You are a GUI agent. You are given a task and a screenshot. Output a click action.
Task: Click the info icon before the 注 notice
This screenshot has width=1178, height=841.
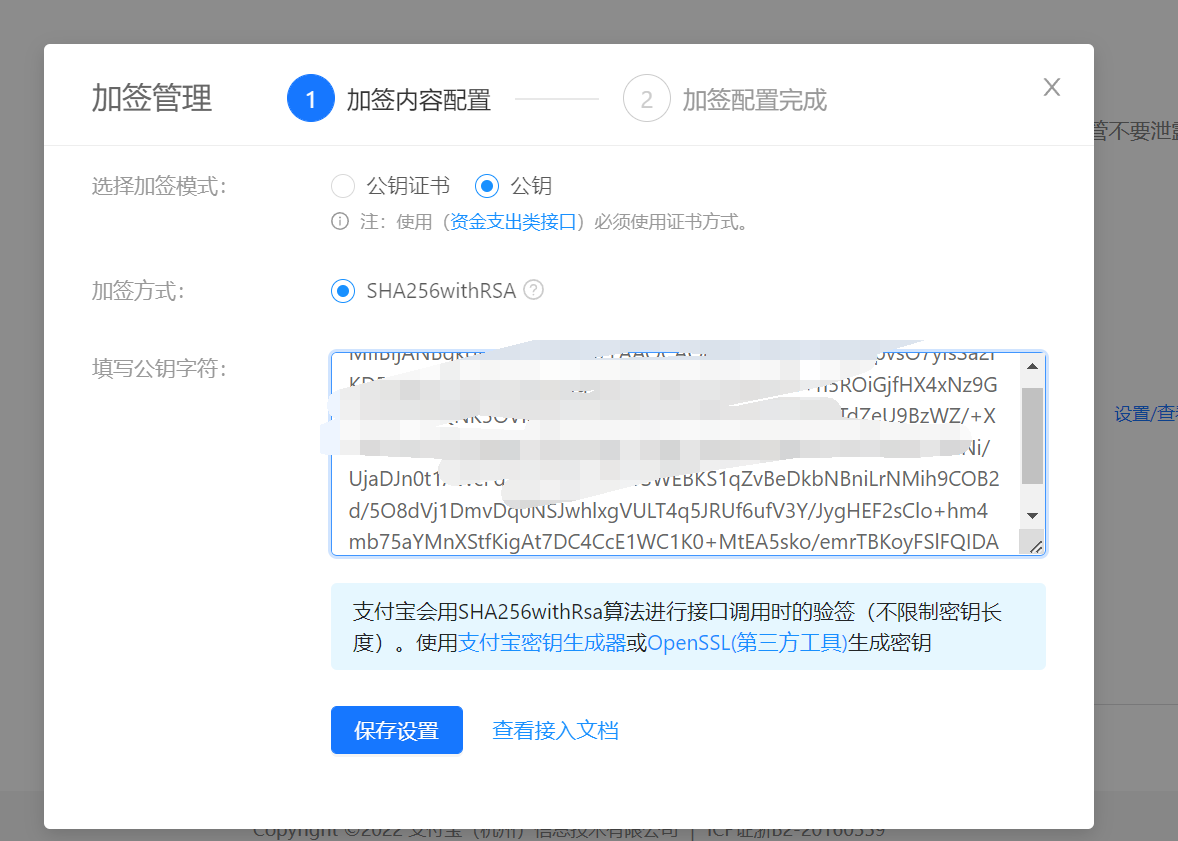(x=341, y=222)
